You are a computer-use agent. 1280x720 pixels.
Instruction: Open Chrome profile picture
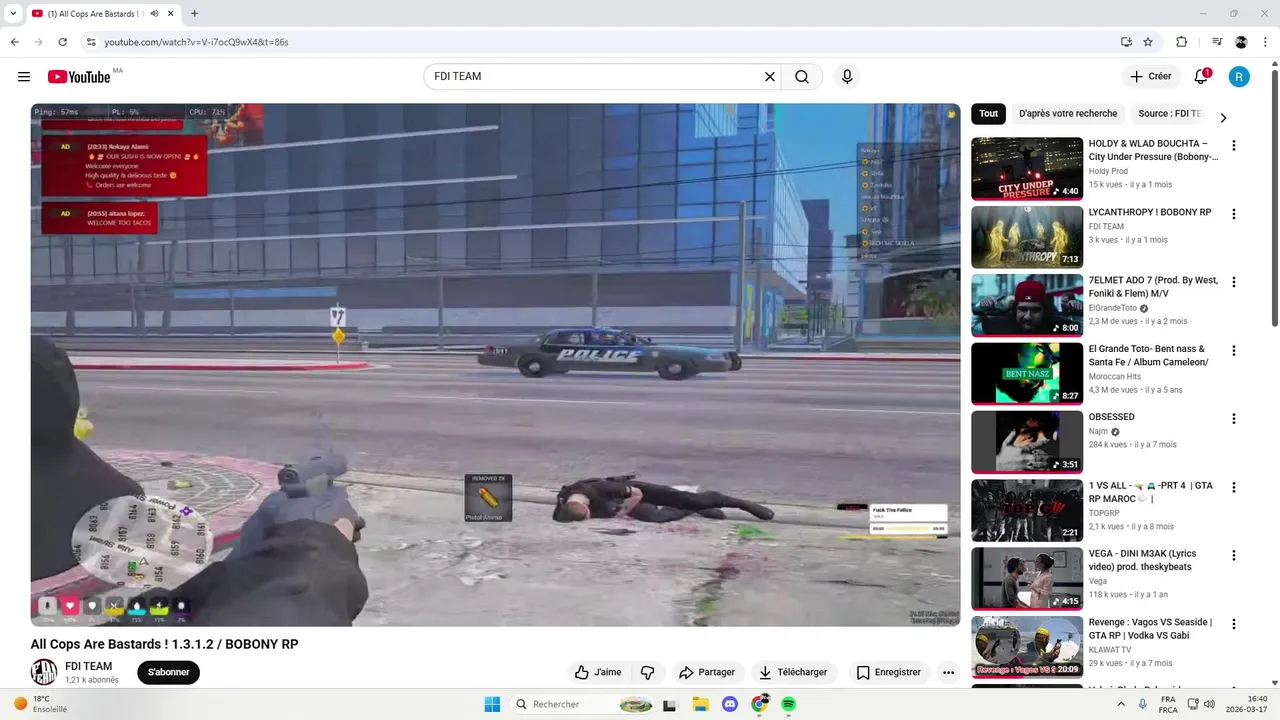click(1241, 42)
